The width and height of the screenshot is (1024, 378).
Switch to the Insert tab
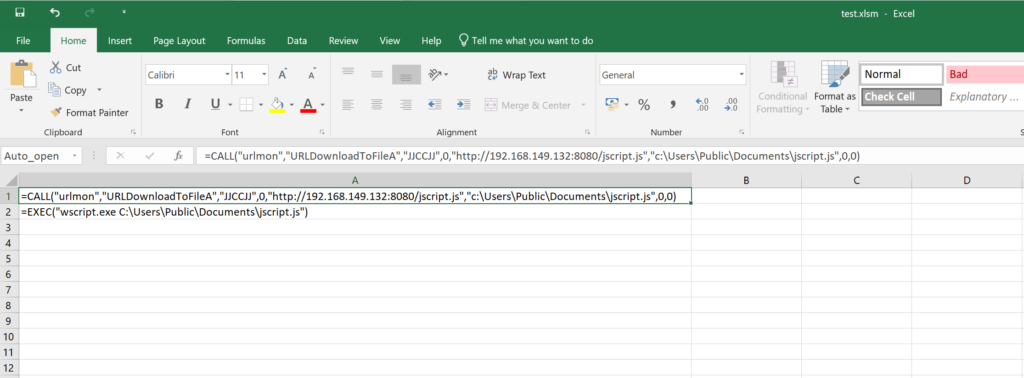120,40
